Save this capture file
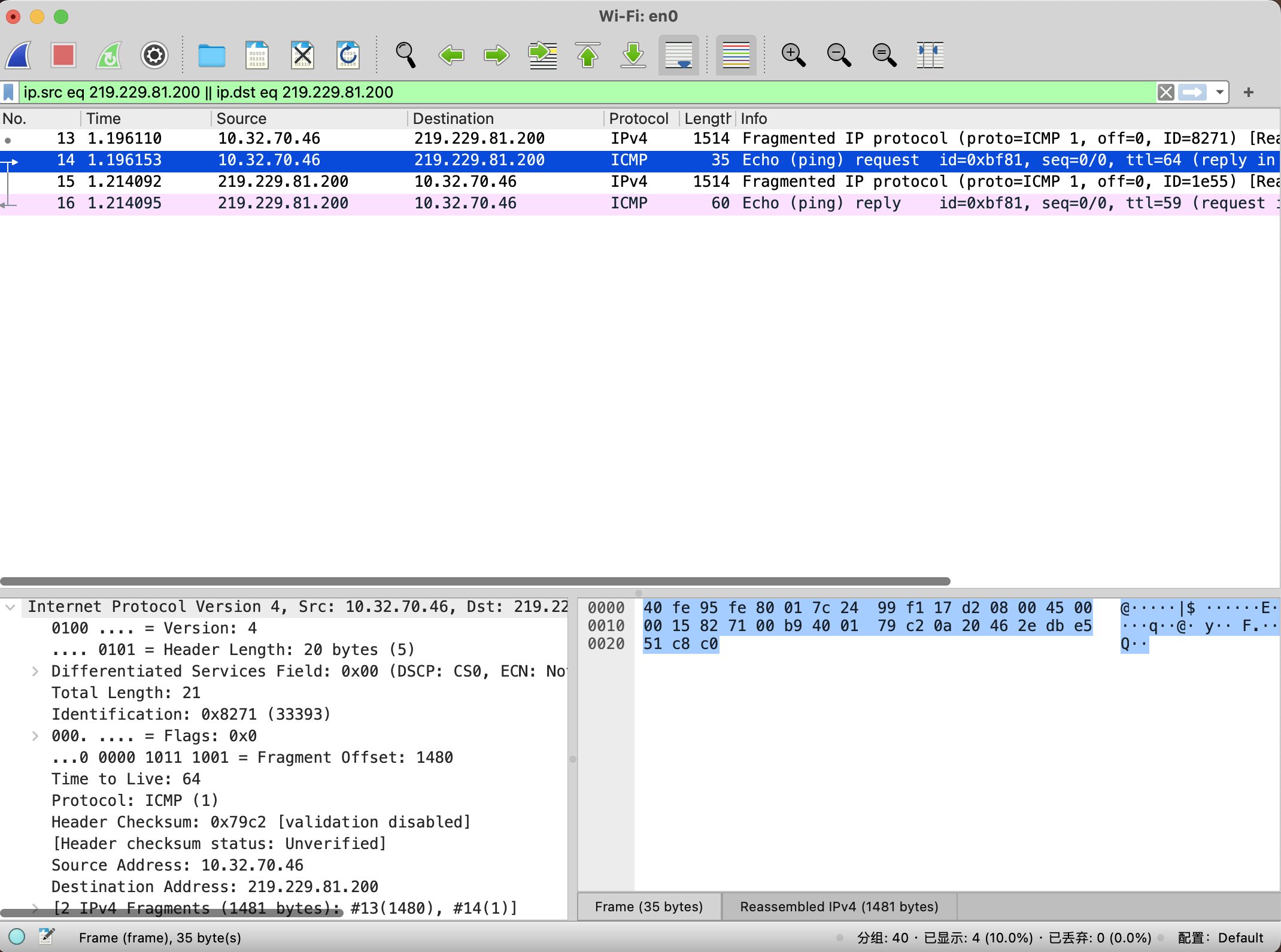The width and height of the screenshot is (1281, 952). pyautogui.click(x=257, y=55)
